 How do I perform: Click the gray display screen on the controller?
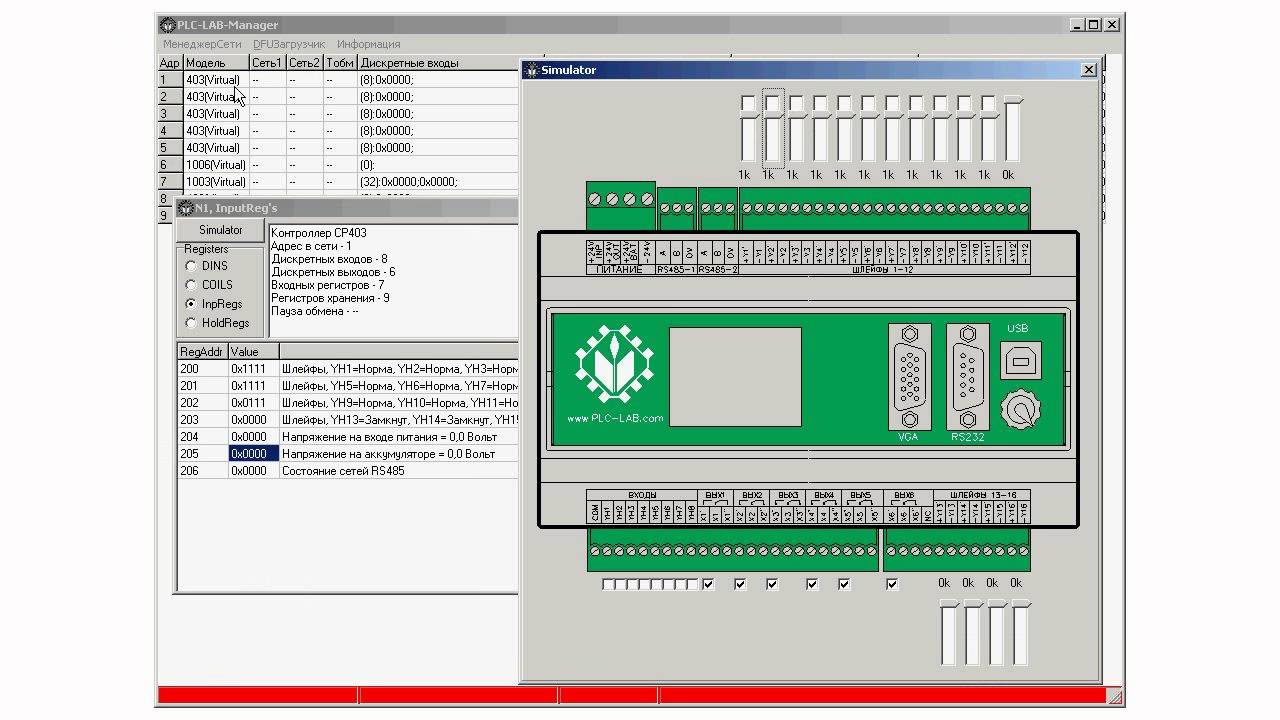tap(735, 376)
